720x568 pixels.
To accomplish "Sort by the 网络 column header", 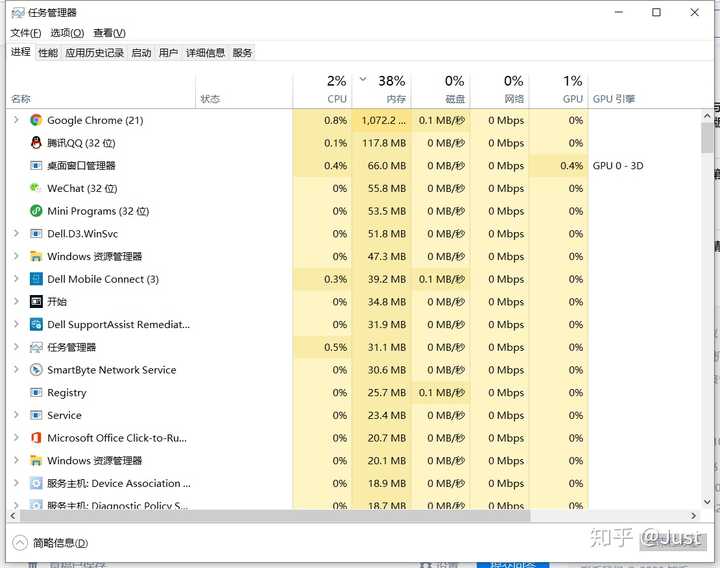I will [x=499, y=89].
